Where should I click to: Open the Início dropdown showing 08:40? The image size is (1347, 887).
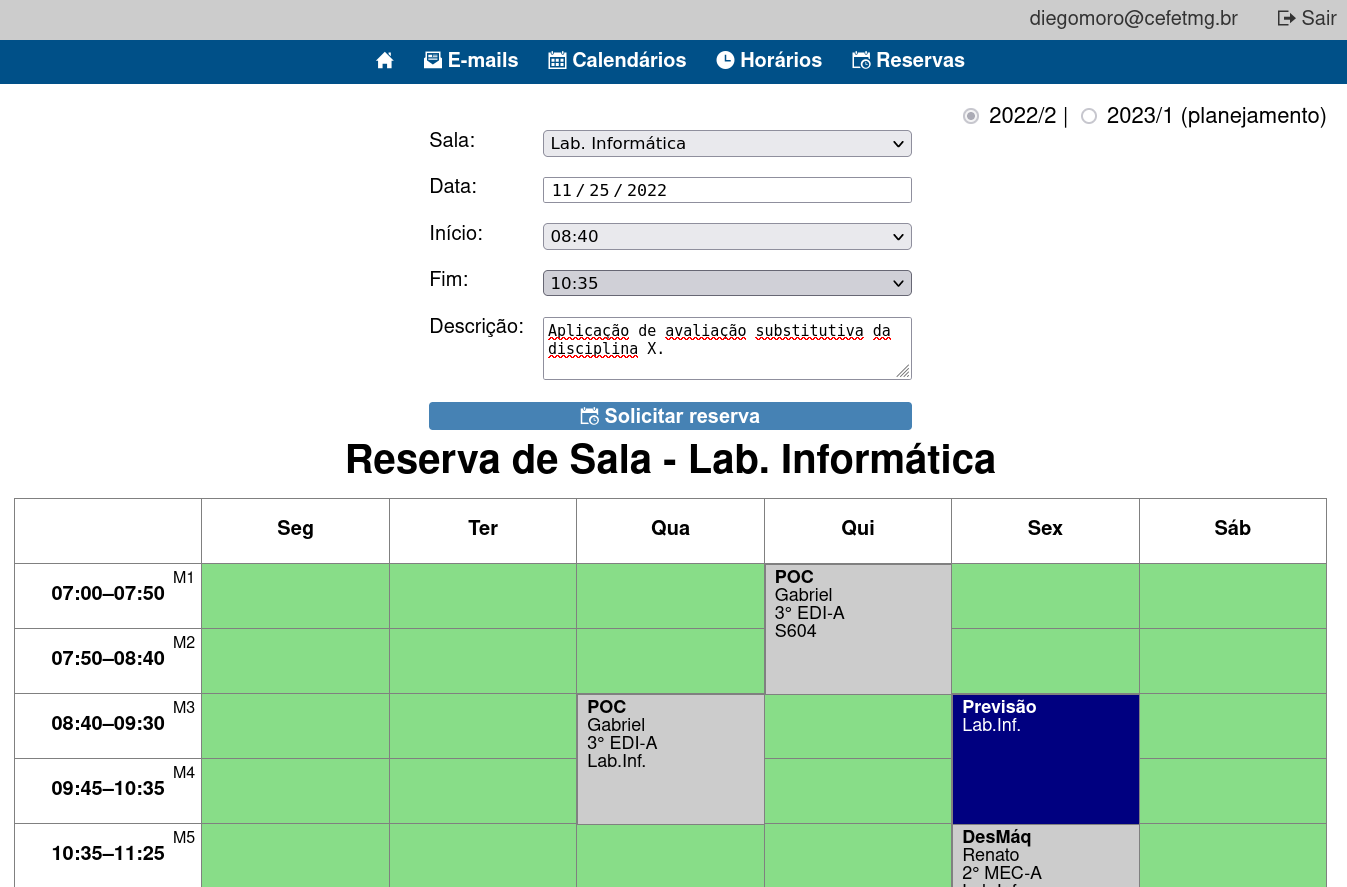pos(727,236)
